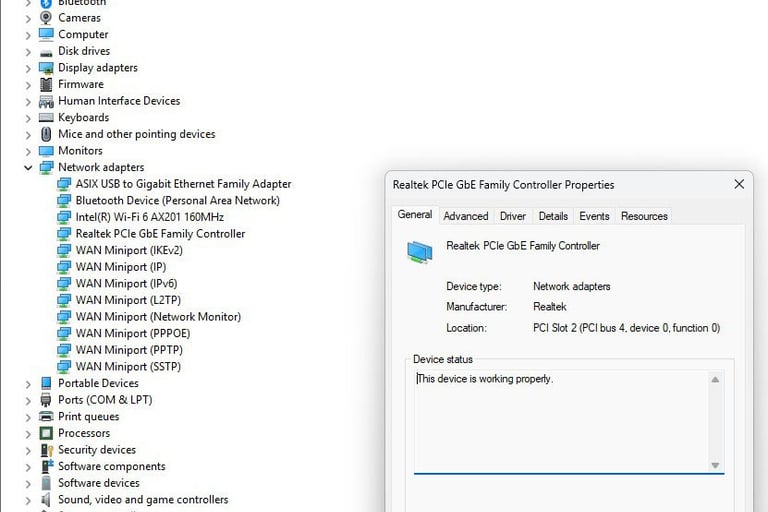This screenshot has width=768, height=512.
Task: Select ASIX USB to Gigabit Ethernet adapter
Action: pyautogui.click(x=183, y=184)
